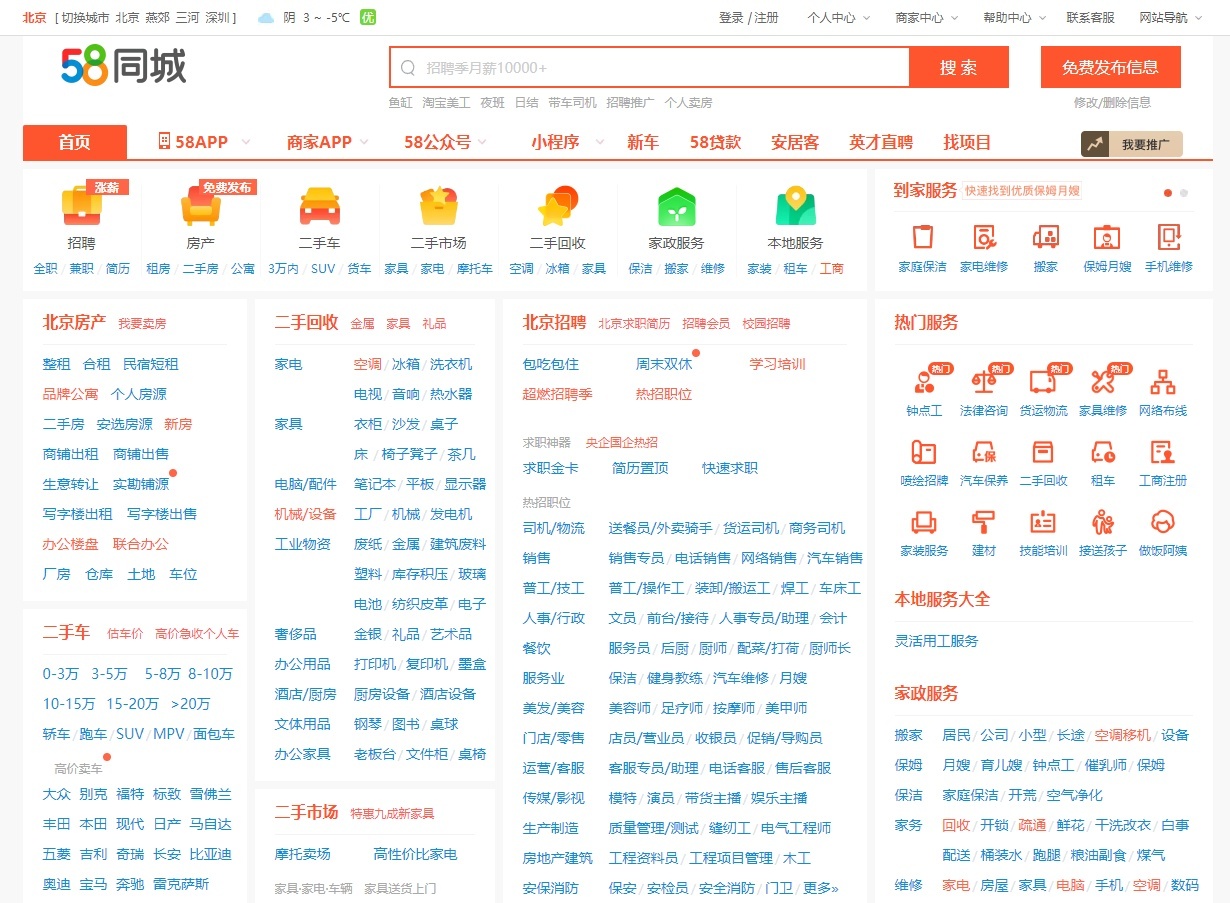This screenshot has height=903, width=1230.
Task: Click the 鱼缸 search suggestion
Action: pos(400,102)
